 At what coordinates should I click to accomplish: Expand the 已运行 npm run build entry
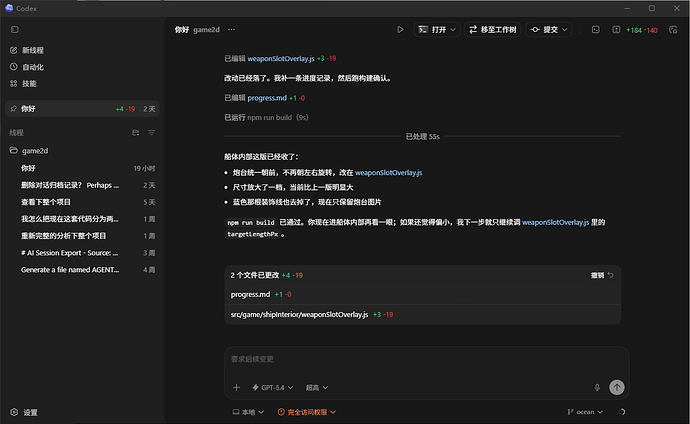coord(266,117)
